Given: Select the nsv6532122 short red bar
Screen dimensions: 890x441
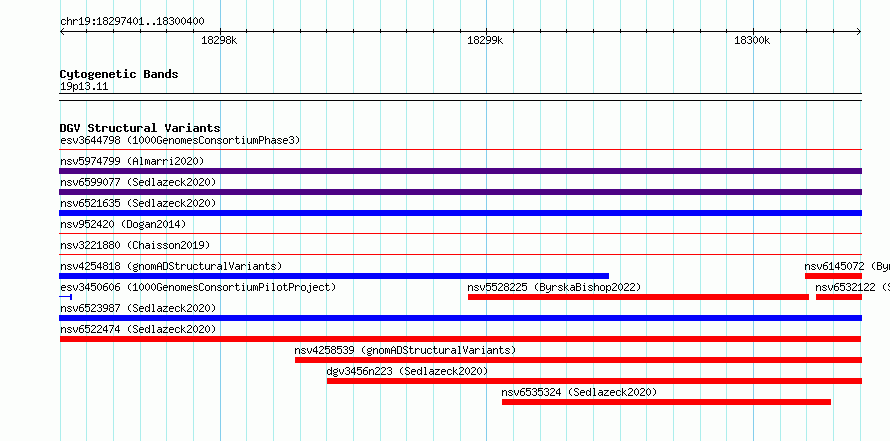Looking at the screenshot, I should (x=839, y=297).
